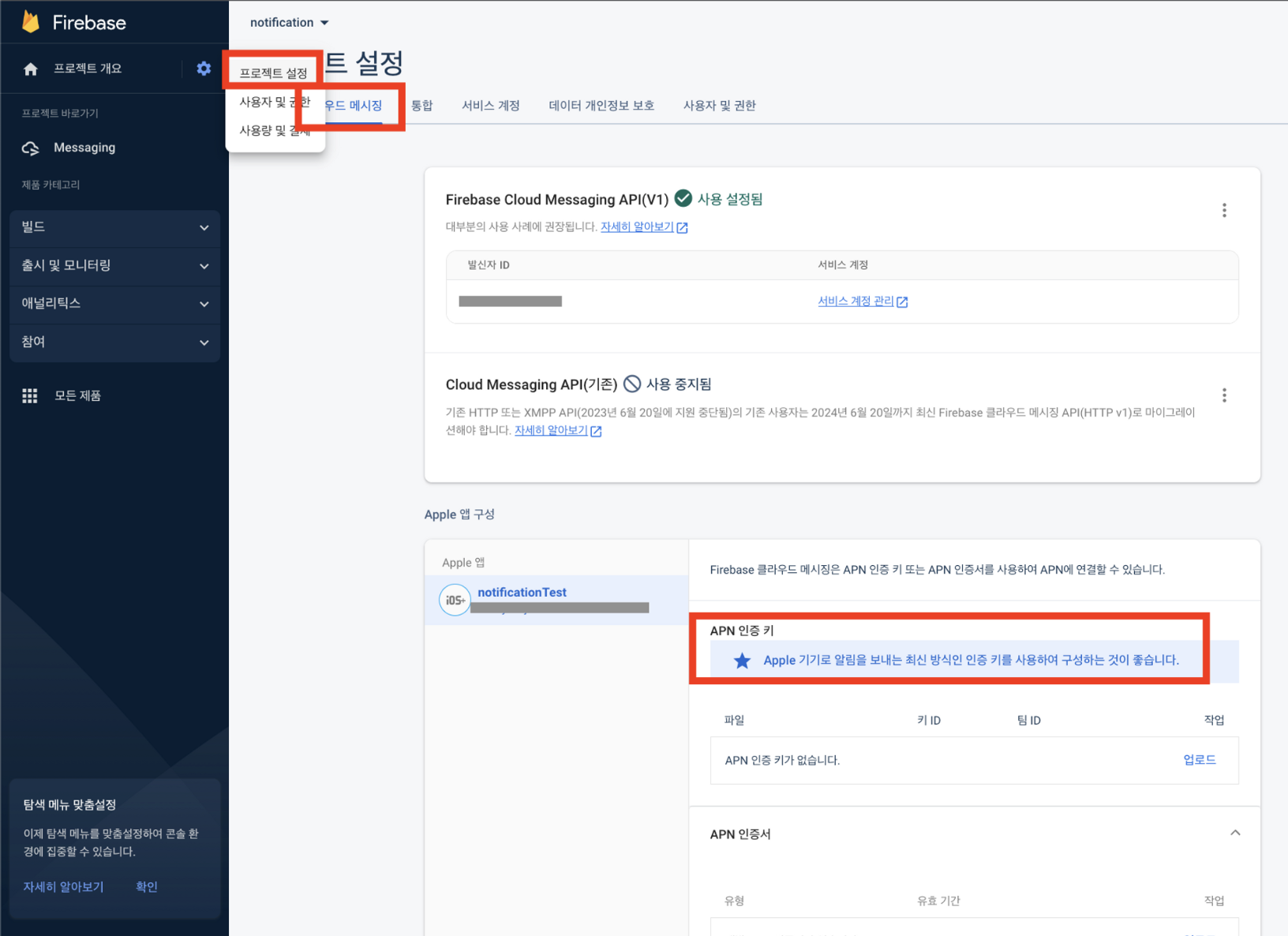This screenshot has width=1288, height=936.
Task: Switch to the 클라우드 메시징 tab
Action: click(x=353, y=105)
